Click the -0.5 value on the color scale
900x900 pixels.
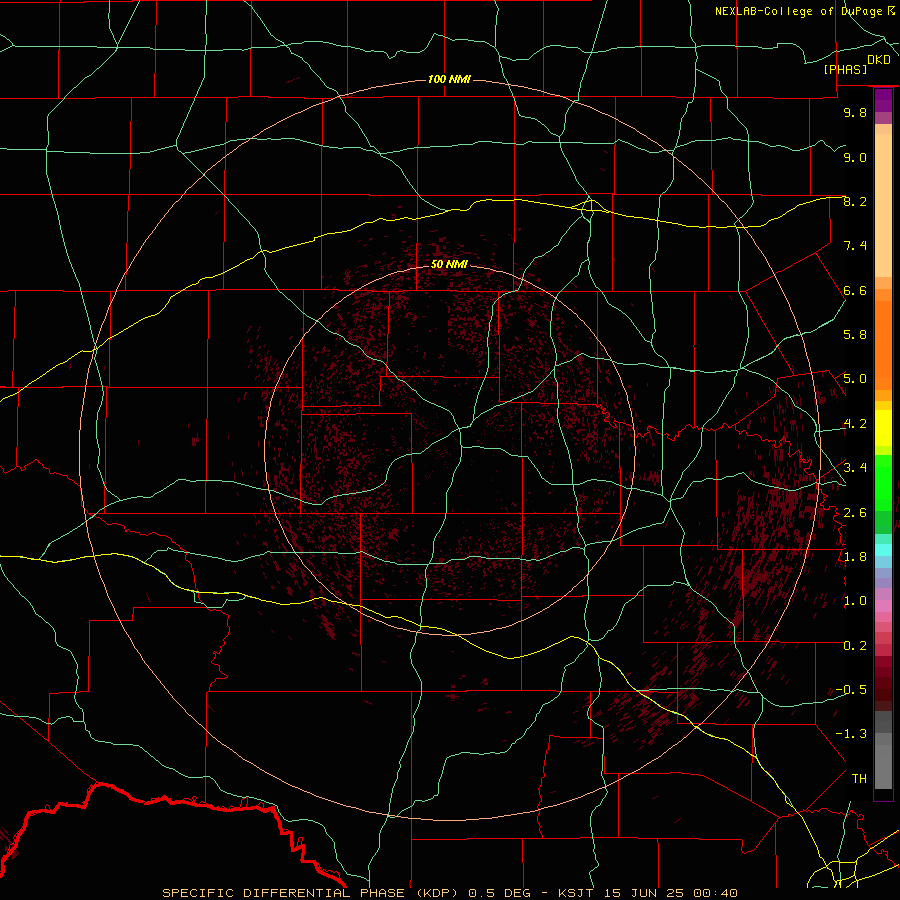click(x=851, y=690)
